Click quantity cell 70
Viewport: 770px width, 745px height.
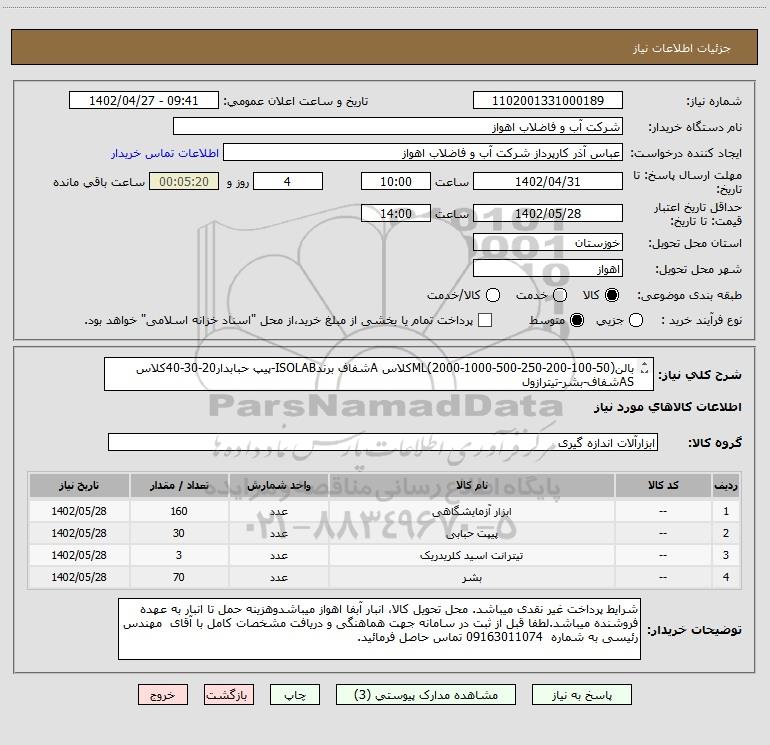pos(179,577)
